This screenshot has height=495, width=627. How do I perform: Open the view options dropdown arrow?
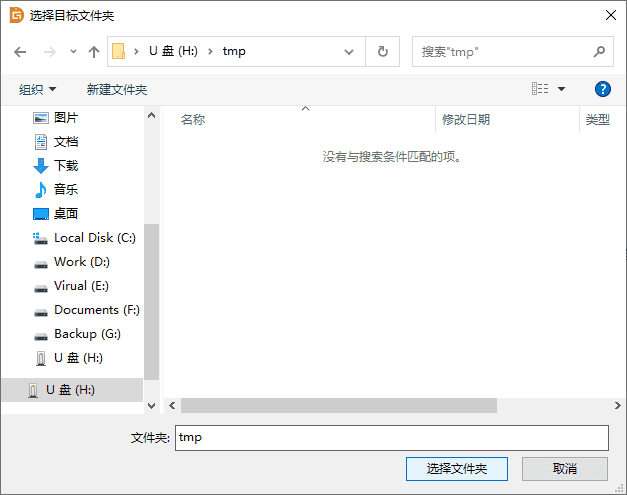click(561, 89)
